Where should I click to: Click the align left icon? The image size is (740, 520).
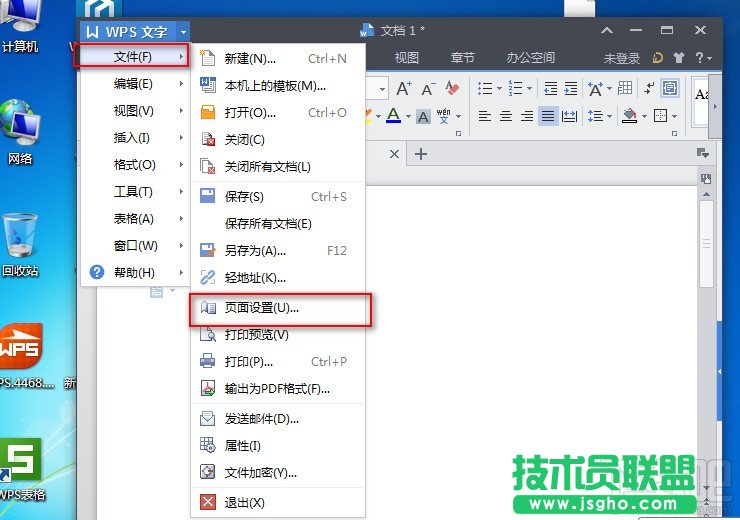click(485, 116)
